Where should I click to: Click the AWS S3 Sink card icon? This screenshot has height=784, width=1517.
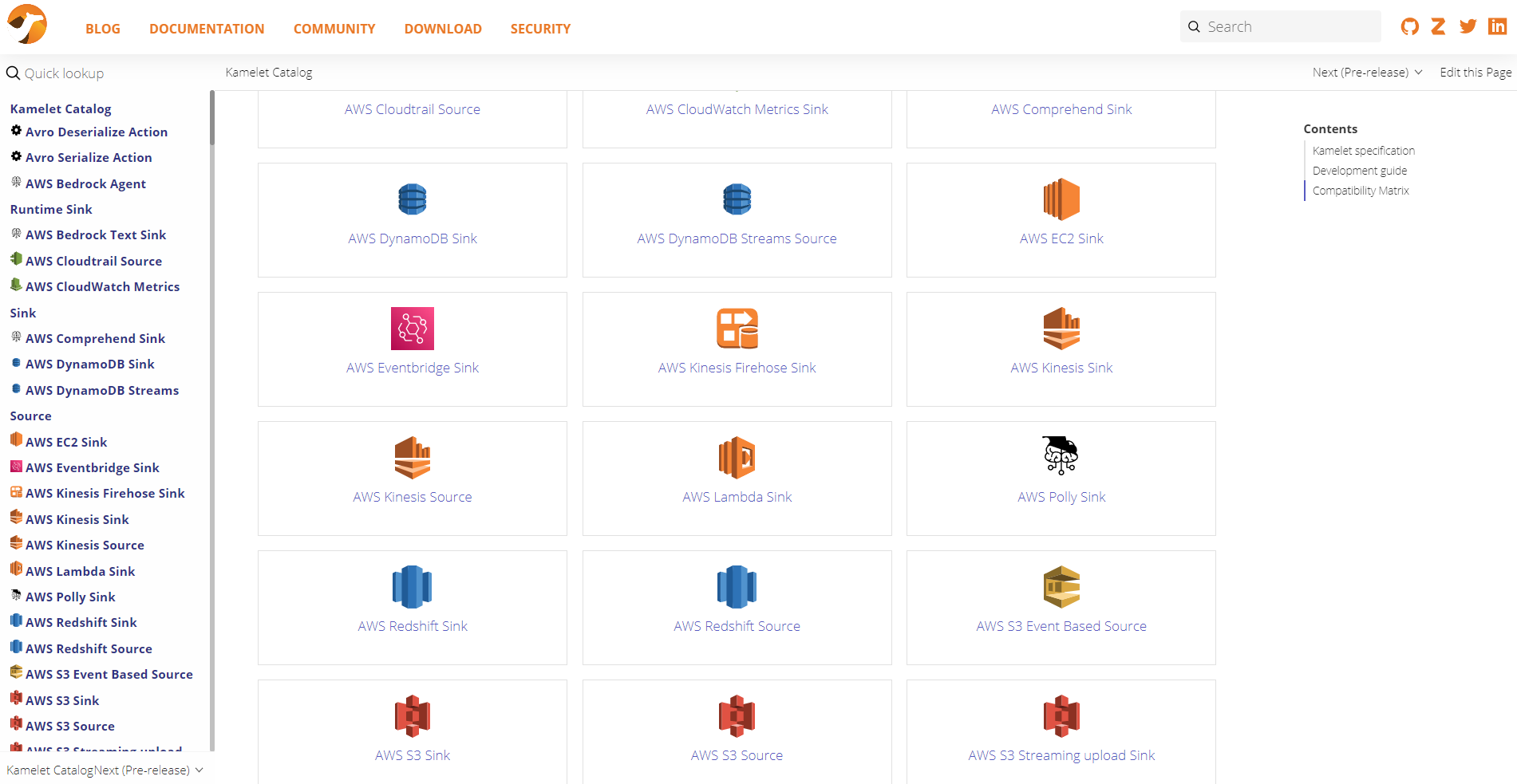point(413,716)
